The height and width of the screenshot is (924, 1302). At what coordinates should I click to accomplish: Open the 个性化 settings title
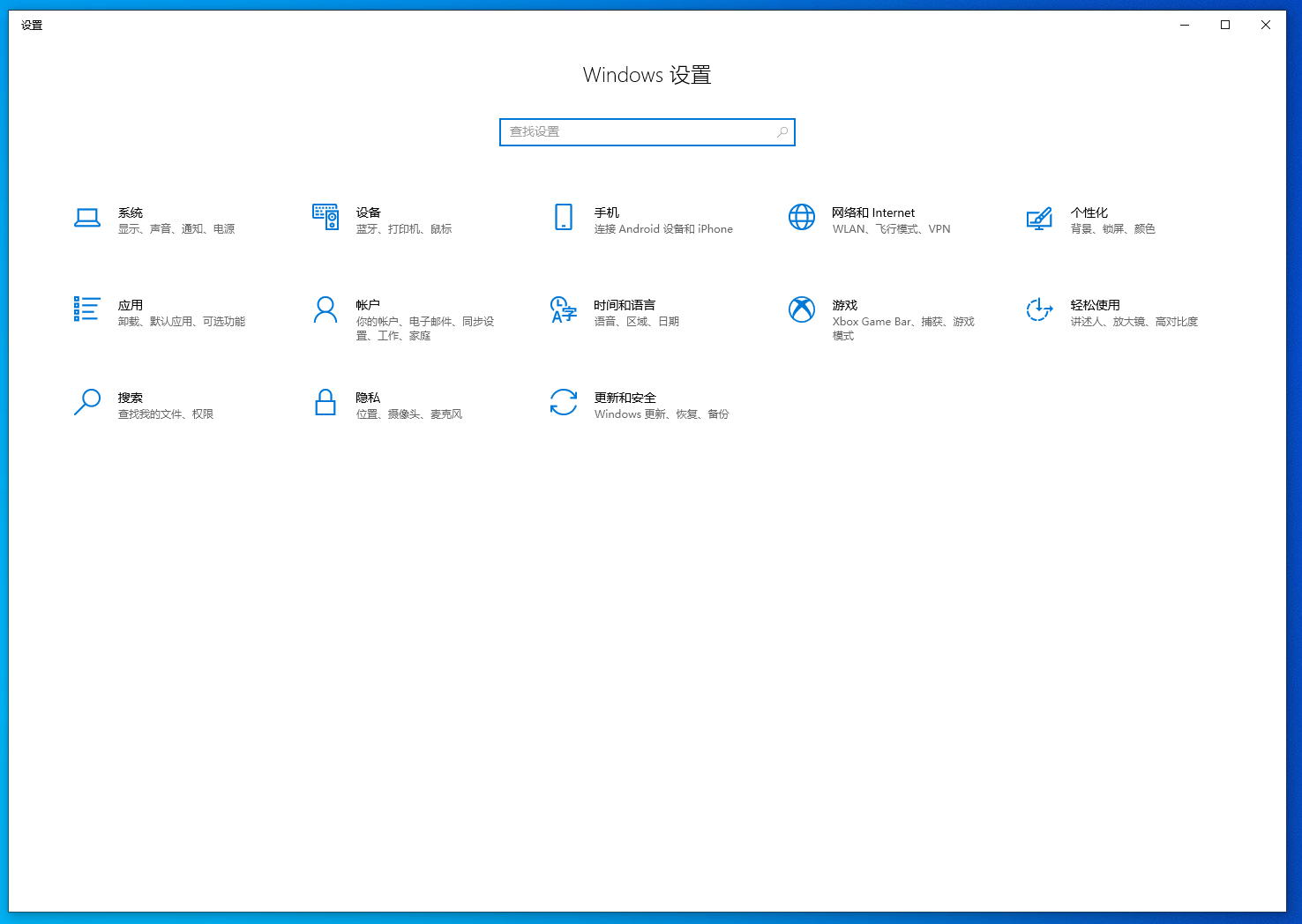(x=1089, y=212)
